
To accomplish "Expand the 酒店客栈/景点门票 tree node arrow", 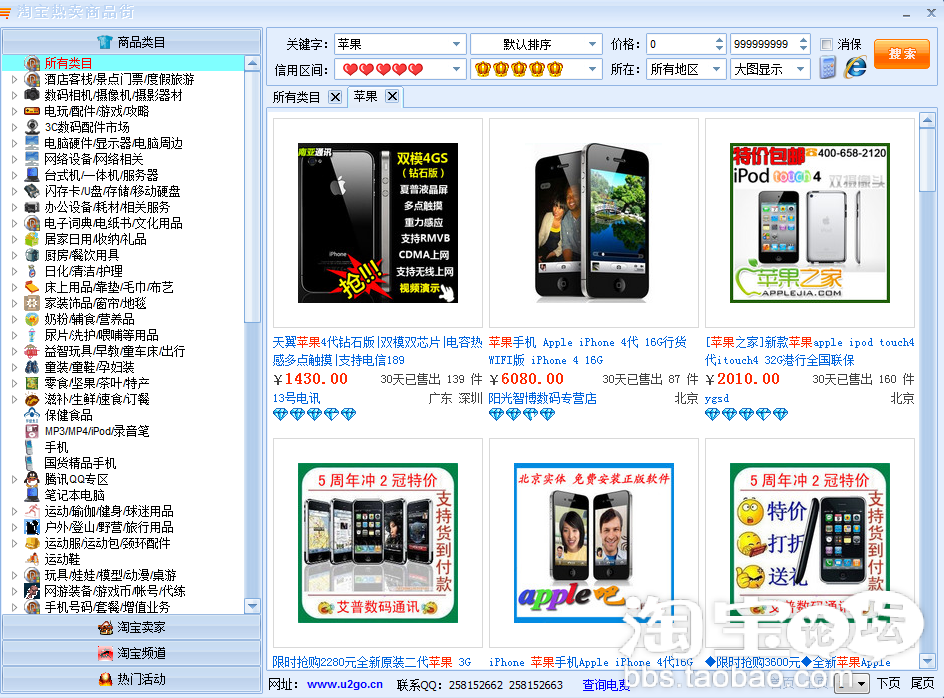I will (14, 79).
